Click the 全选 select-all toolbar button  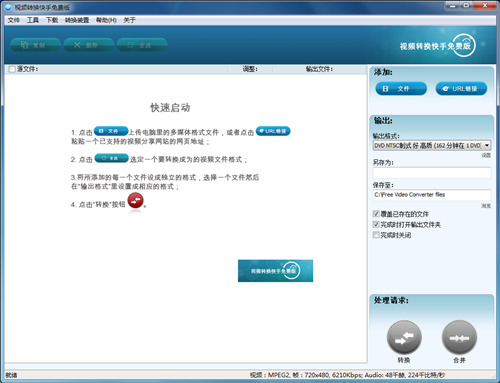[x=142, y=45]
